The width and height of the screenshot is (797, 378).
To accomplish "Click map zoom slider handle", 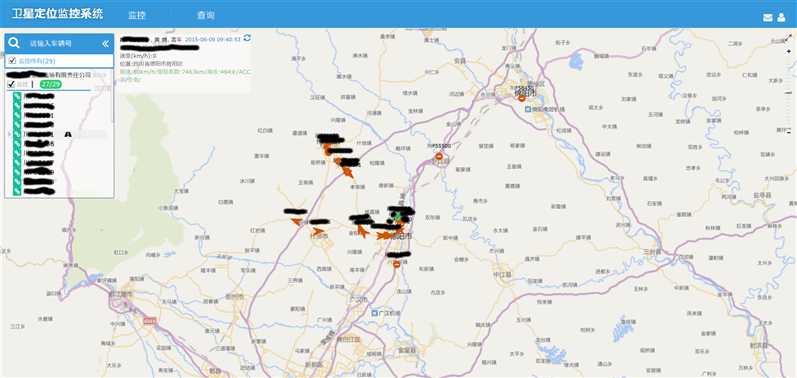I will click(x=789, y=93).
